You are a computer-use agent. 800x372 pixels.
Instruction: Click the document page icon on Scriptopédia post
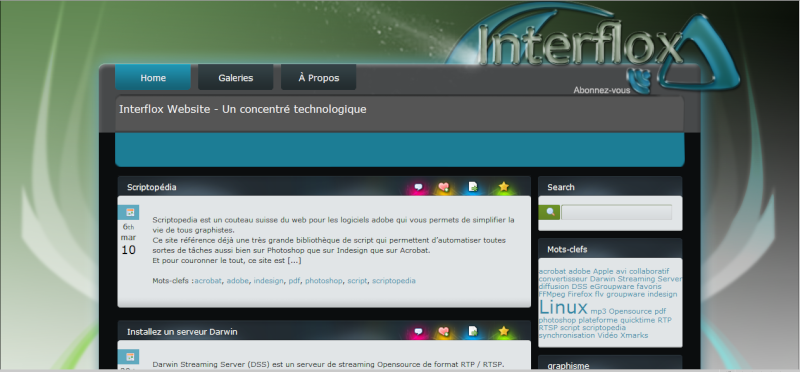473,187
